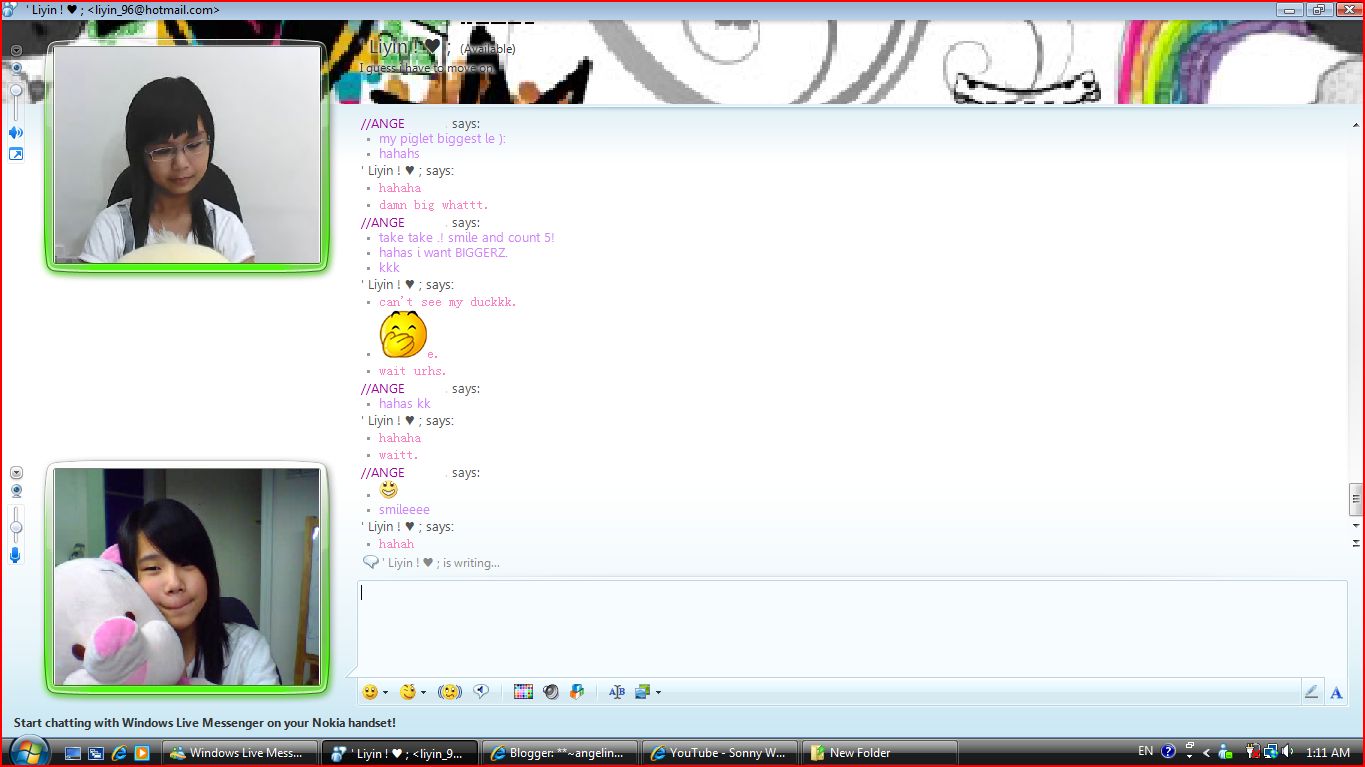Click your own webcam icon

[x=16, y=491]
